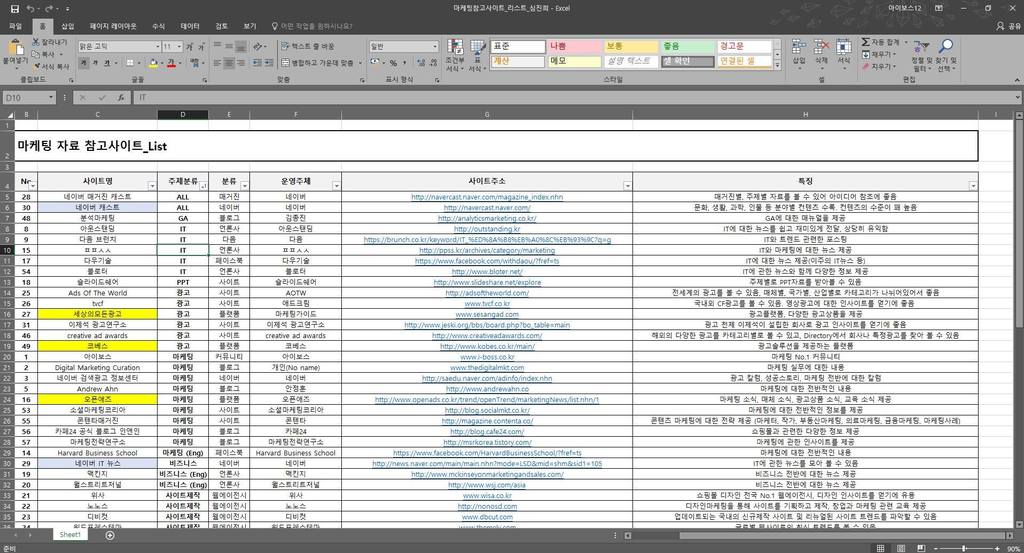
Task: Click the Paste (붙여넣기) clipboard icon
Action: [x=14, y=48]
